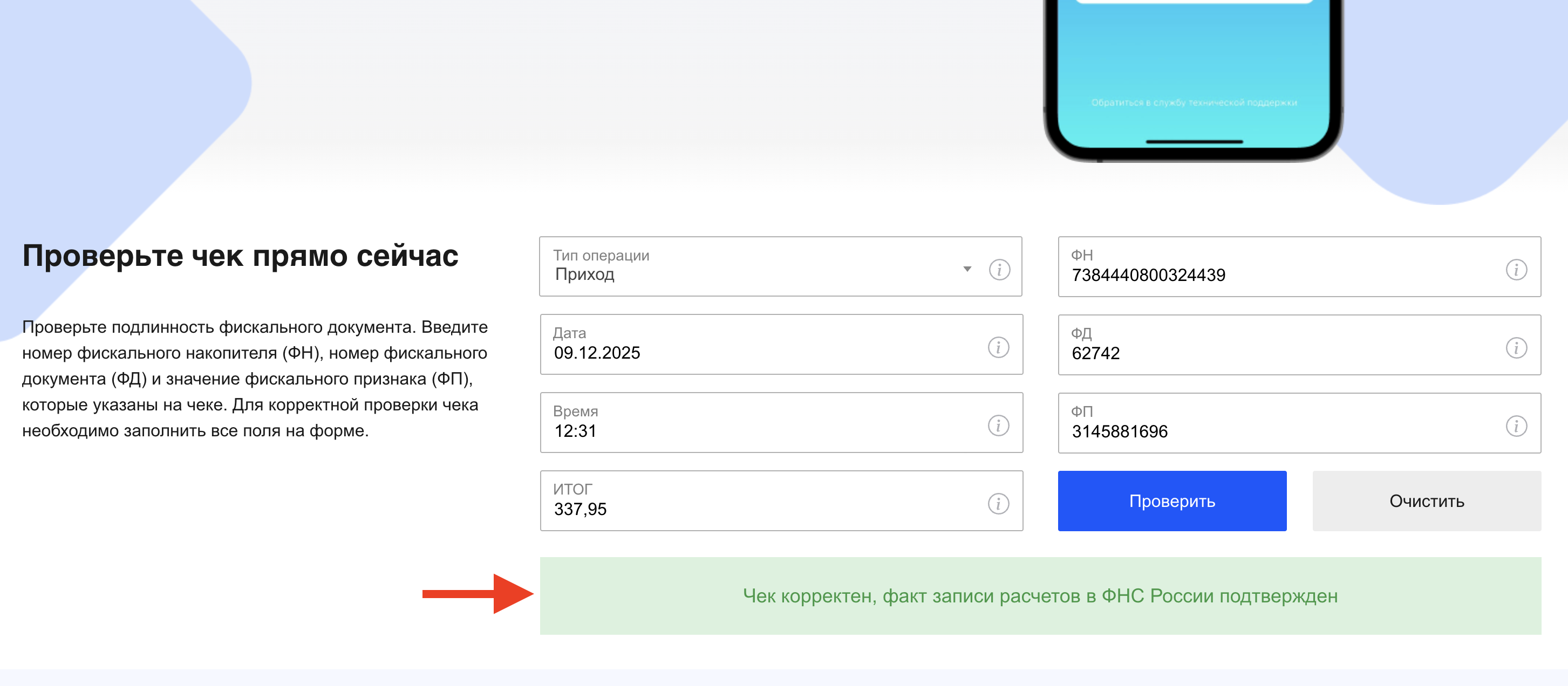Click the Проверьте чек прямо сейчас heading
1568x686 pixels.
click(241, 256)
